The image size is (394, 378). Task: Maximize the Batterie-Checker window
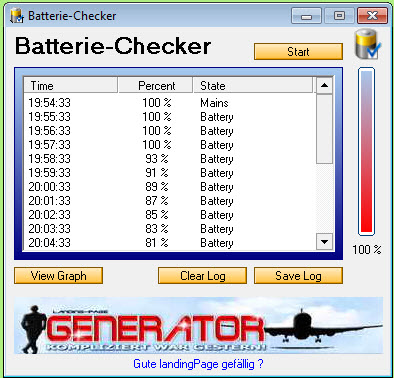pos(339,16)
